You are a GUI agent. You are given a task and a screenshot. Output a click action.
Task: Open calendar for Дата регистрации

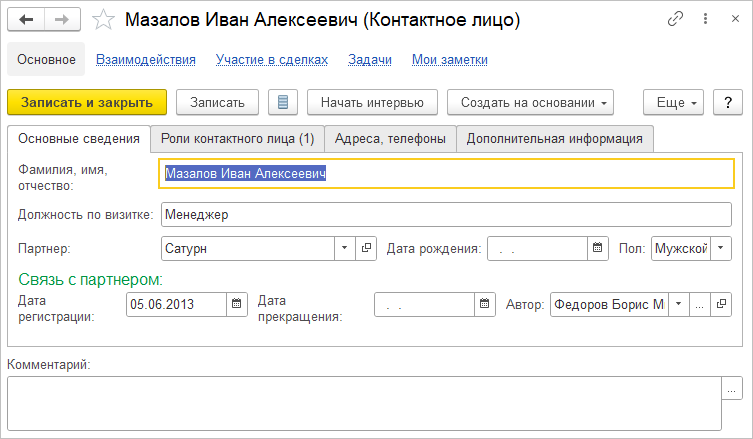[x=237, y=304]
